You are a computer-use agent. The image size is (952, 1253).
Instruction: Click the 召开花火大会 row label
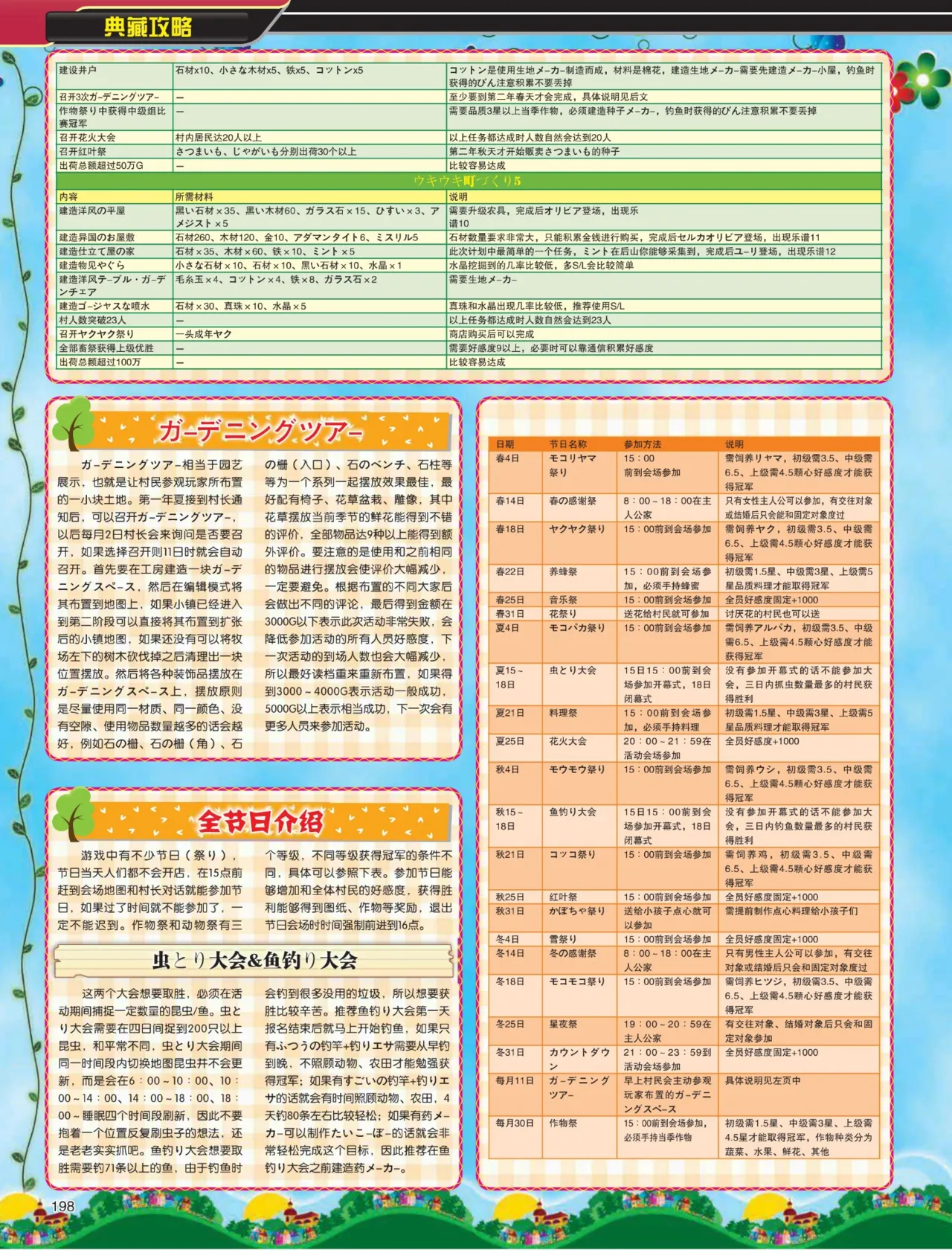click(87, 138)
